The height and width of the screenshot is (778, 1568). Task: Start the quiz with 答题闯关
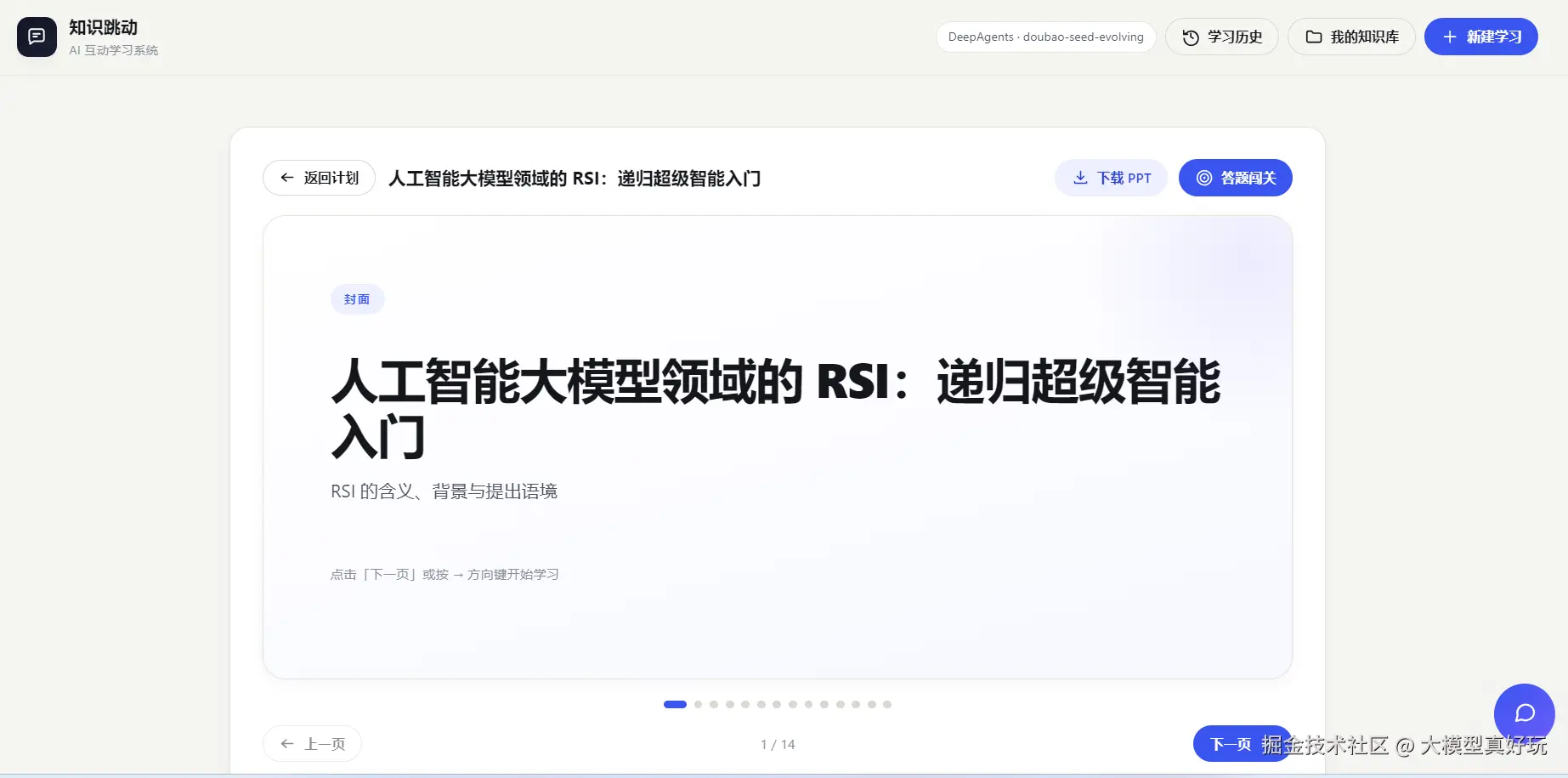pyautogui.click(x=1236, y=178)
